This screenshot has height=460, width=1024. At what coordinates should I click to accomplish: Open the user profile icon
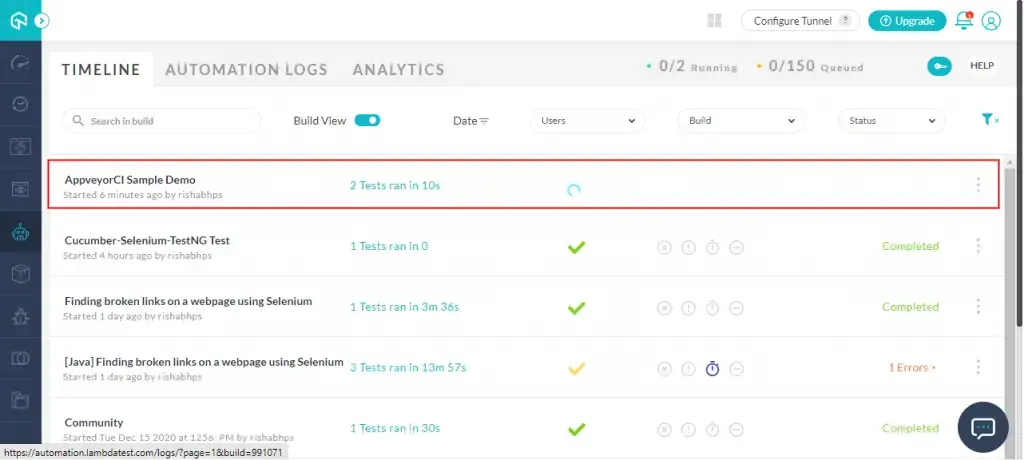coord(991,20)
